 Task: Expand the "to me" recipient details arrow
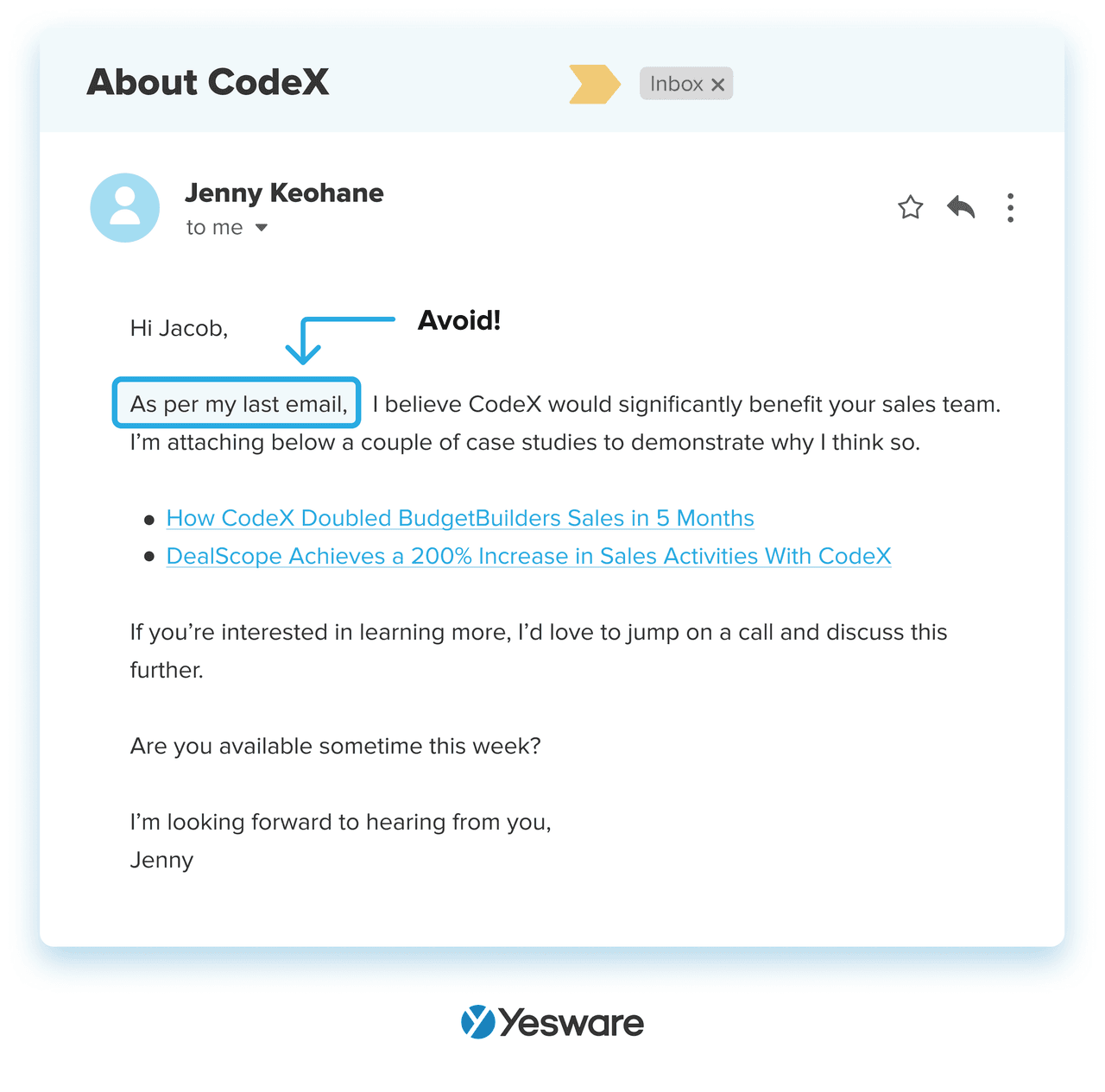point(262,228)
